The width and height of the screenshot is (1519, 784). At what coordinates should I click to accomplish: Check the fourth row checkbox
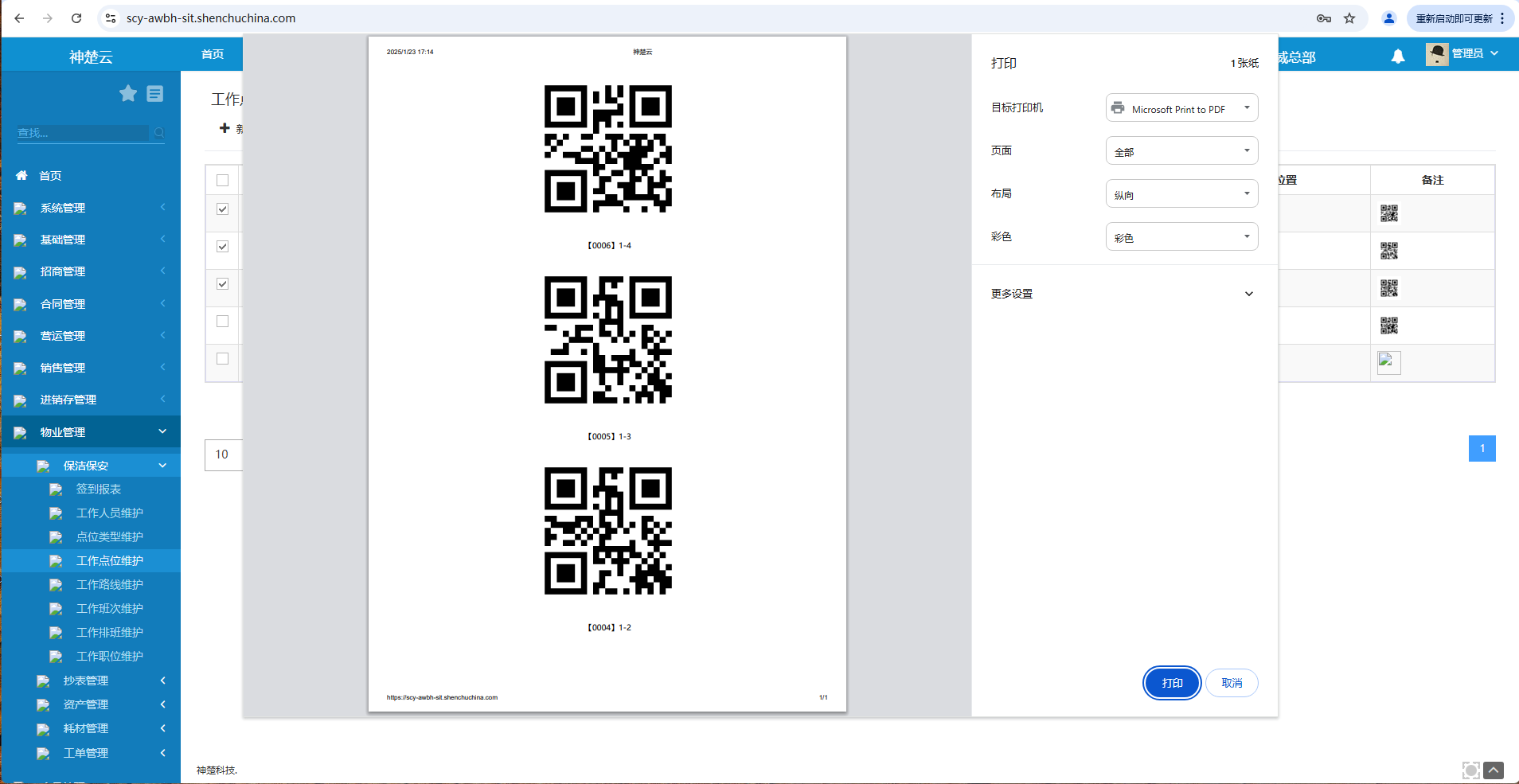(x=223, y=322)
